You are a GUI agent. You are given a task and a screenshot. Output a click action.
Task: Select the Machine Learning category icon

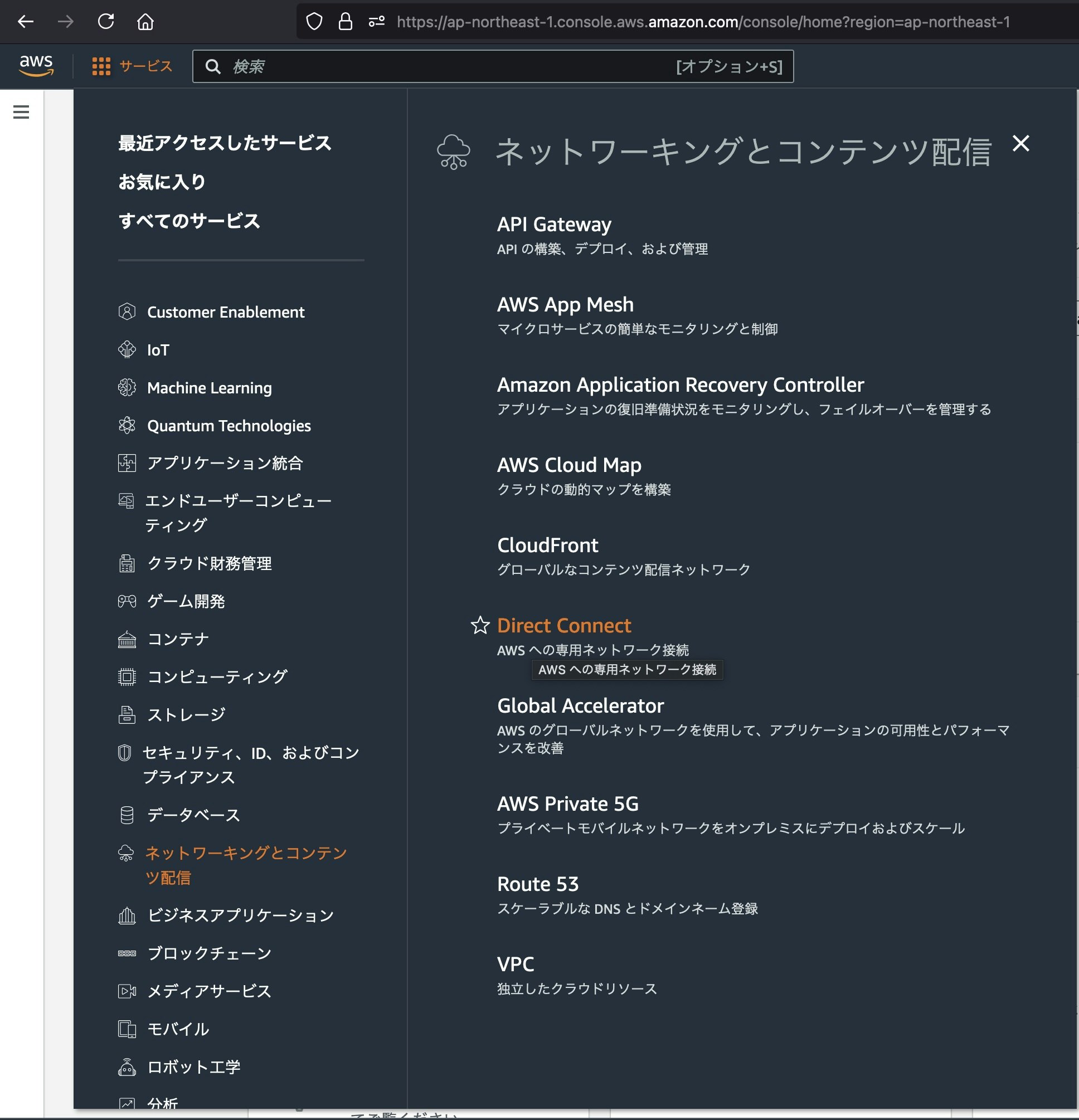127,387
